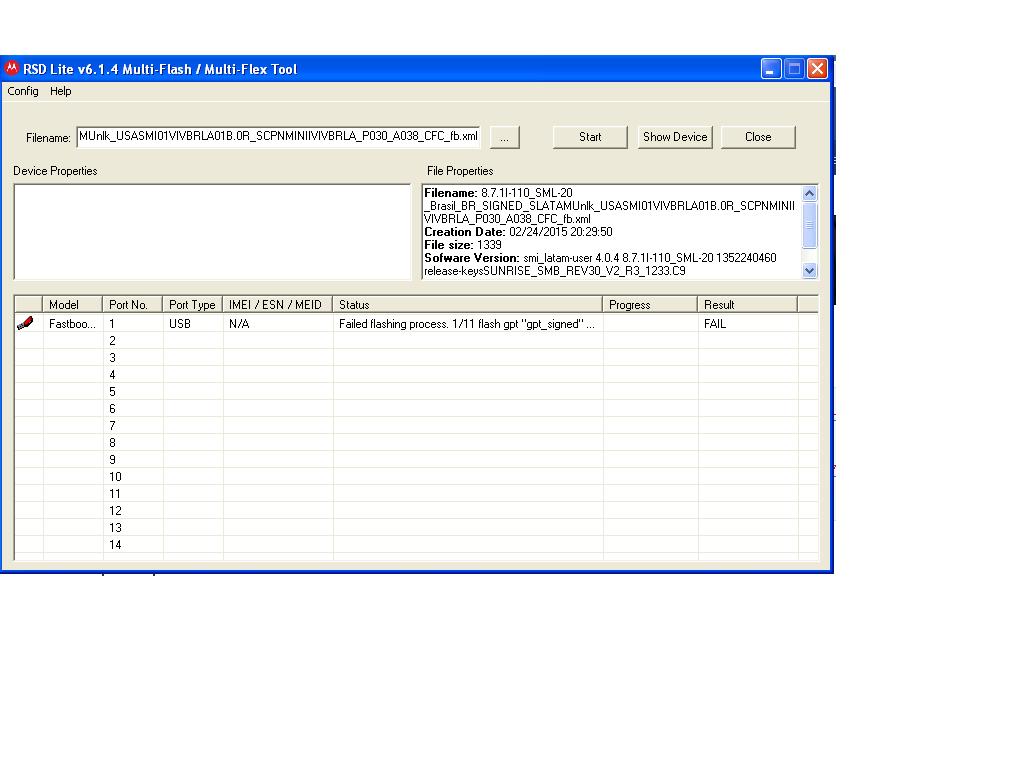The width and height of the screenshot is (1024, 768).
Task: Click the Status column header
Action: (468, 305)
